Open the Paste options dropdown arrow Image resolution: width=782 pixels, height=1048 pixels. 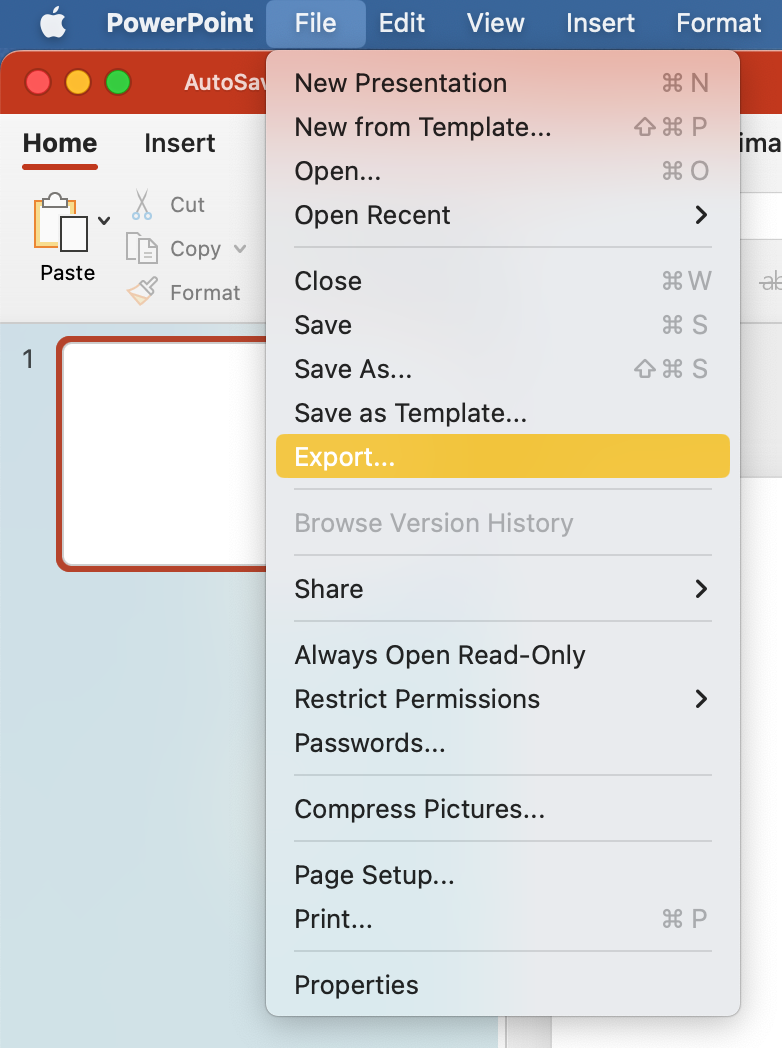click(x=104, y=221)
